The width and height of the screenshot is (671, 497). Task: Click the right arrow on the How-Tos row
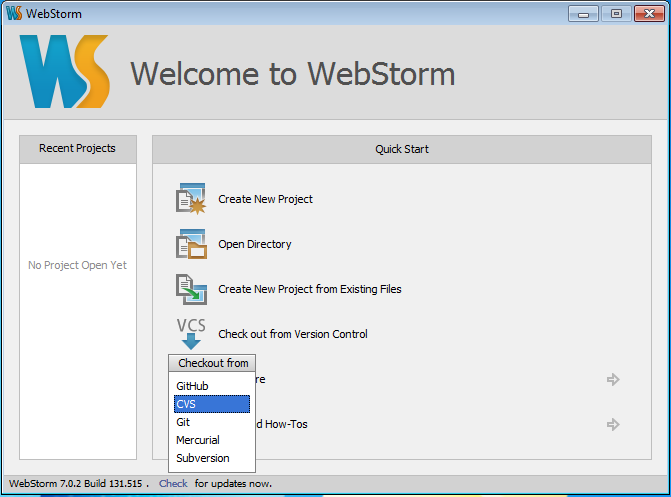tap(613, 424)
